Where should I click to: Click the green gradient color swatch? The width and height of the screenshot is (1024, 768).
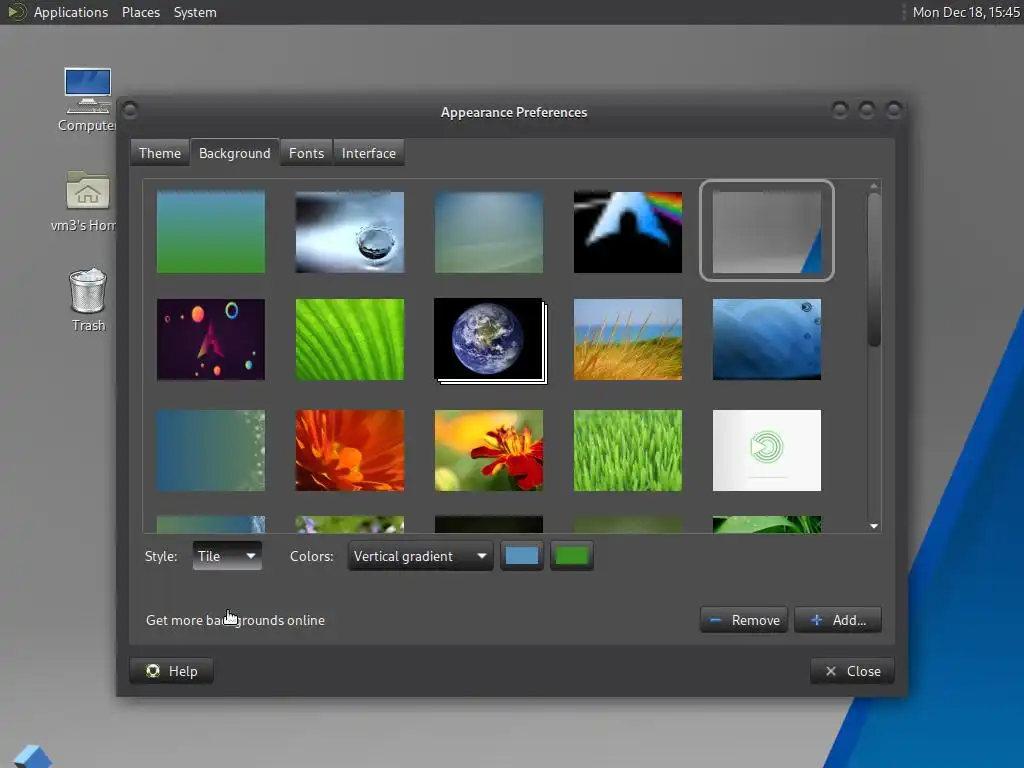click(x=571, y=556)
